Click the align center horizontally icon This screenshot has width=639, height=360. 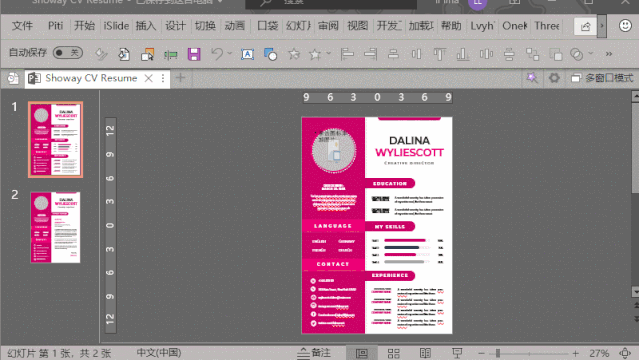click(393, 54)
